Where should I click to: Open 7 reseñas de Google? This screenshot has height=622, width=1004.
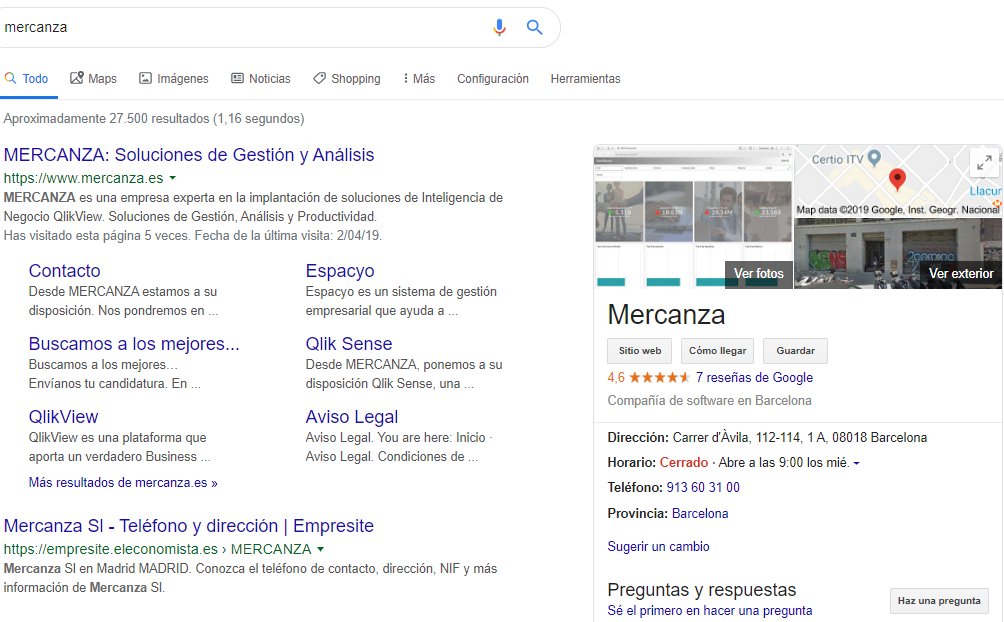click(754, 377)
